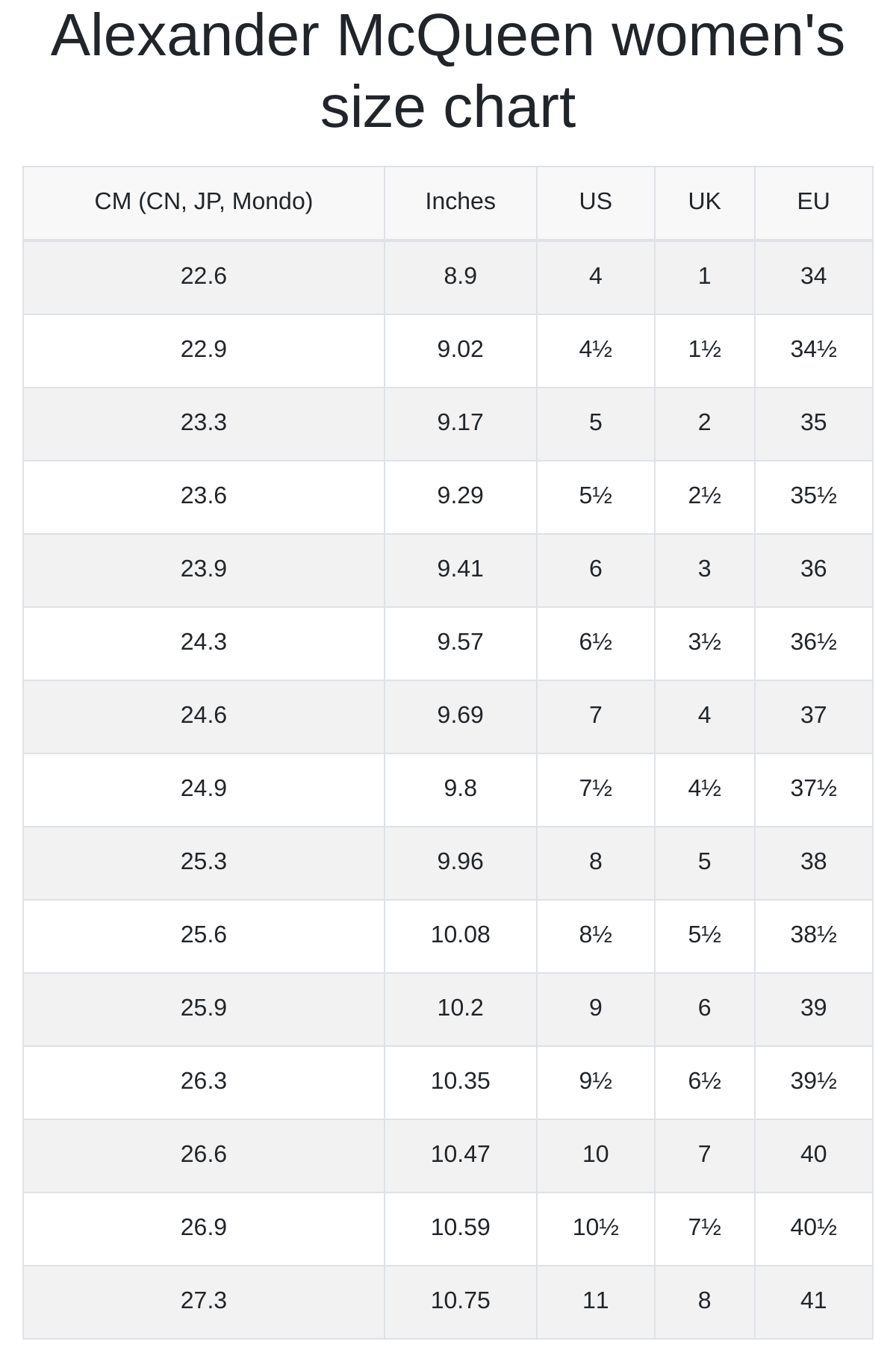Select the 10.59 inches cell
The height and width of the screenshot is (1362, 896).
click(x=461, y=1228)
